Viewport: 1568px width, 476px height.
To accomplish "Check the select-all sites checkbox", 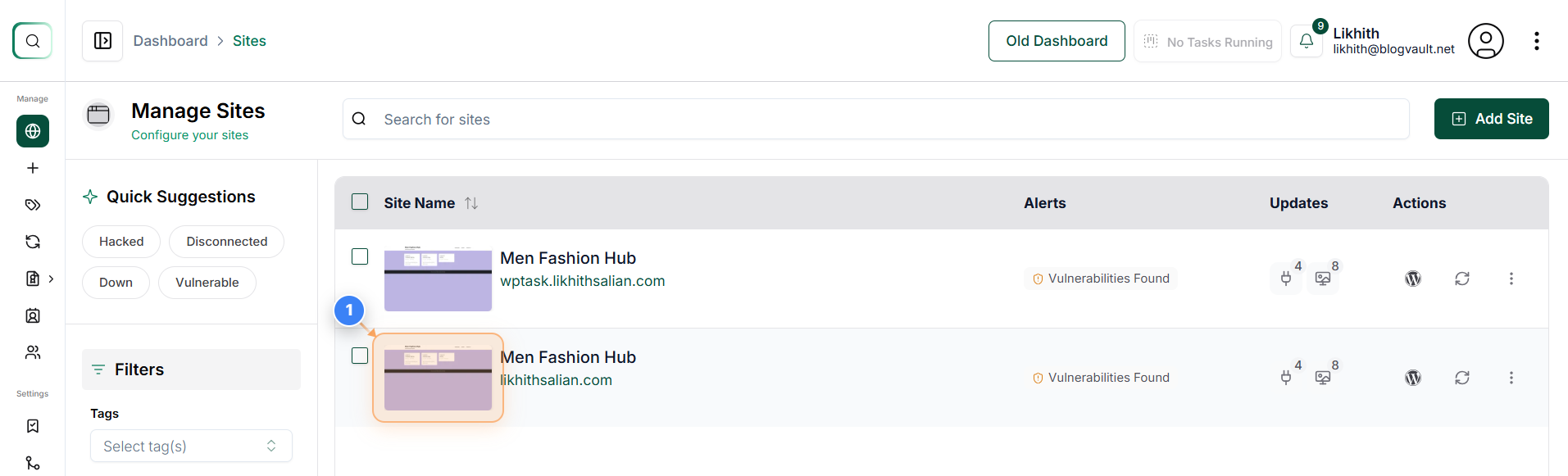I will [360, 202].
